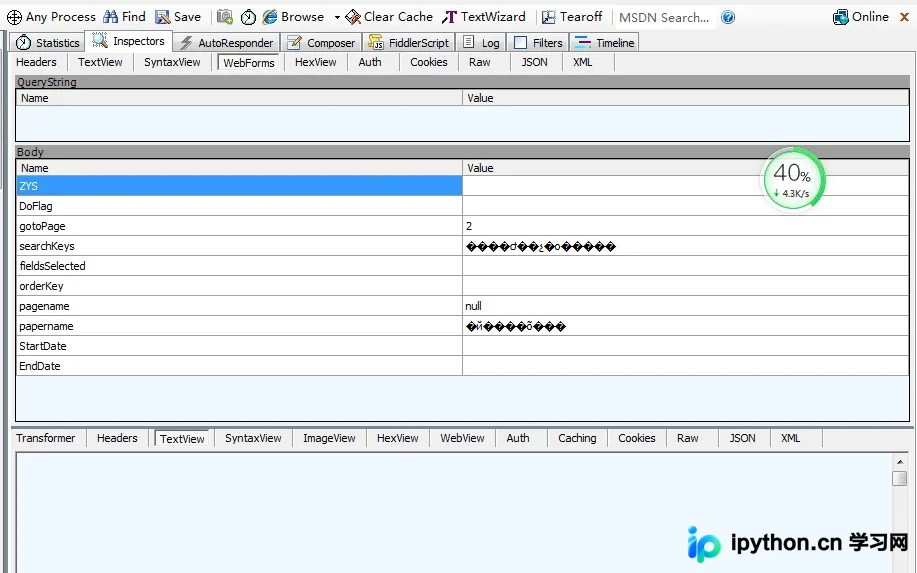
Task: Select the request Headers inspector tab
Action: (x=36, y=62)
